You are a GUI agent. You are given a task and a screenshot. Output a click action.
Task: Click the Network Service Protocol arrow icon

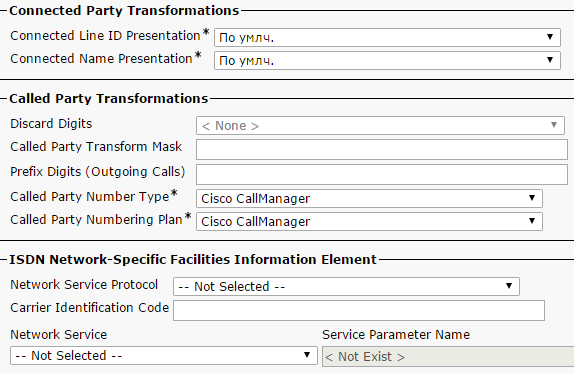pos(509,285)
